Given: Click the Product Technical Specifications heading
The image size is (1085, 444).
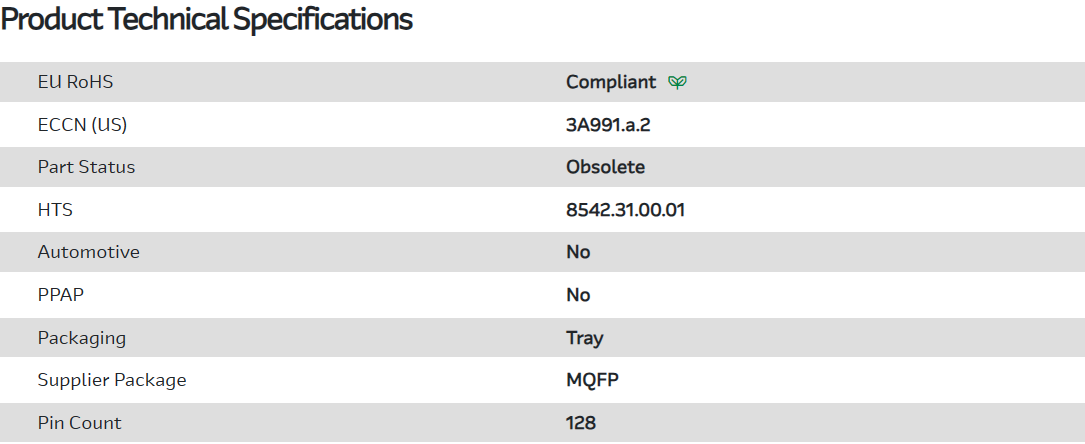Looking at the screenshot, I should click(x=207, y=20).
